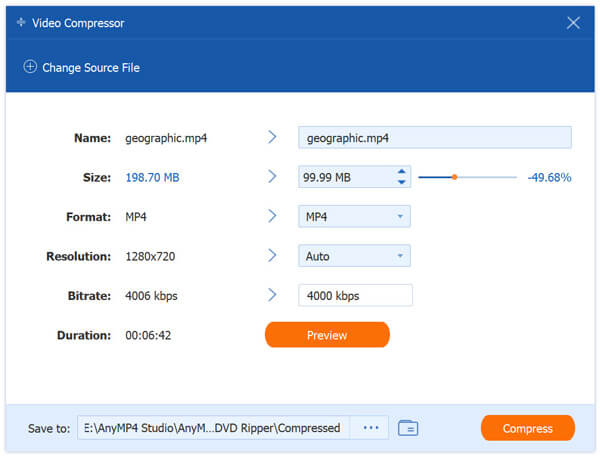Click the arrow chevron in the Name row
The height and width of the screenshot is (457, 600).
click(272, 137)
